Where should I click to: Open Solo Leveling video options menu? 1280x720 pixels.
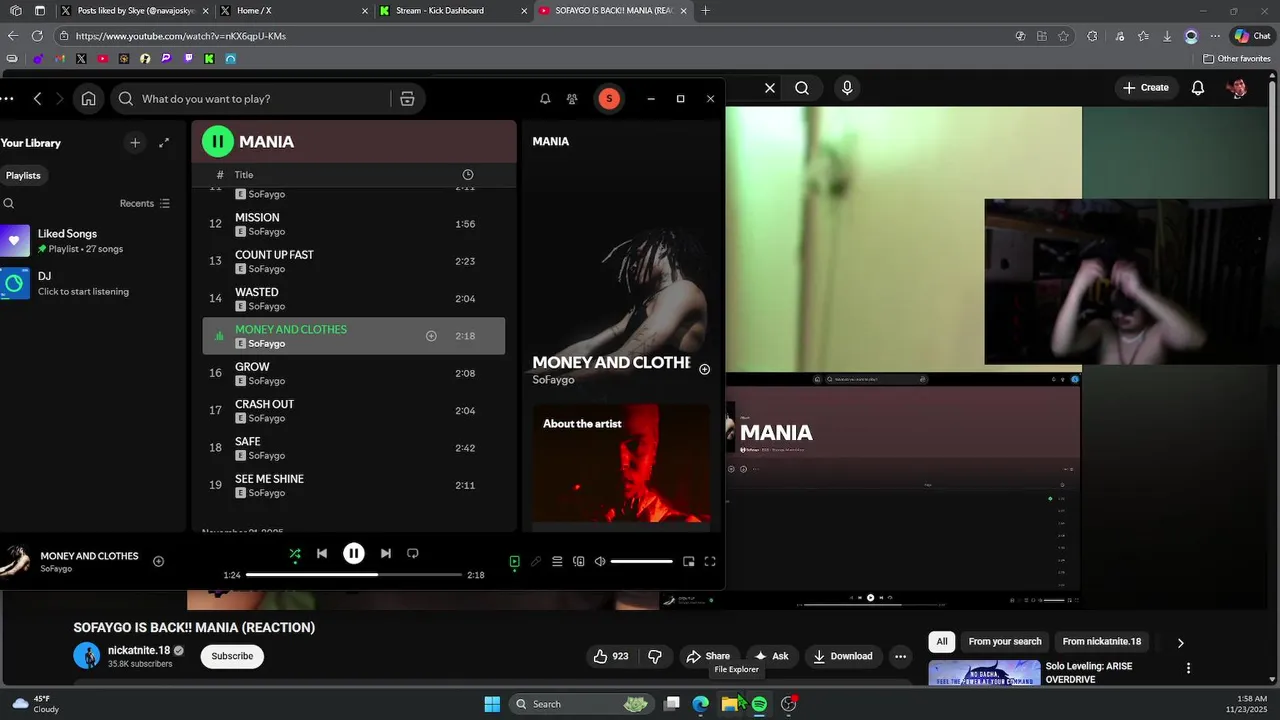point(1188,668)
